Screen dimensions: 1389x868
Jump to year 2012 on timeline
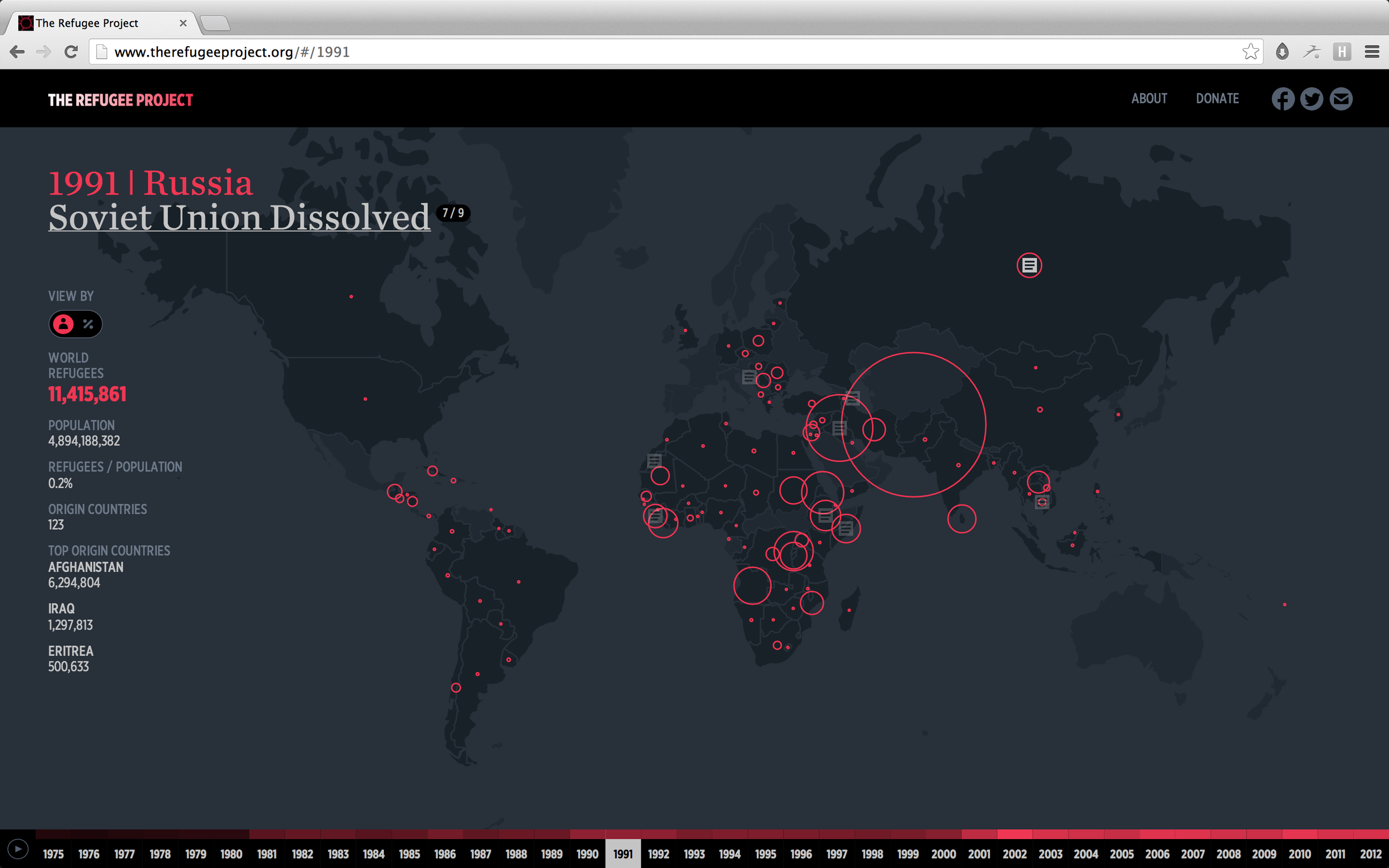point(1371,854)
